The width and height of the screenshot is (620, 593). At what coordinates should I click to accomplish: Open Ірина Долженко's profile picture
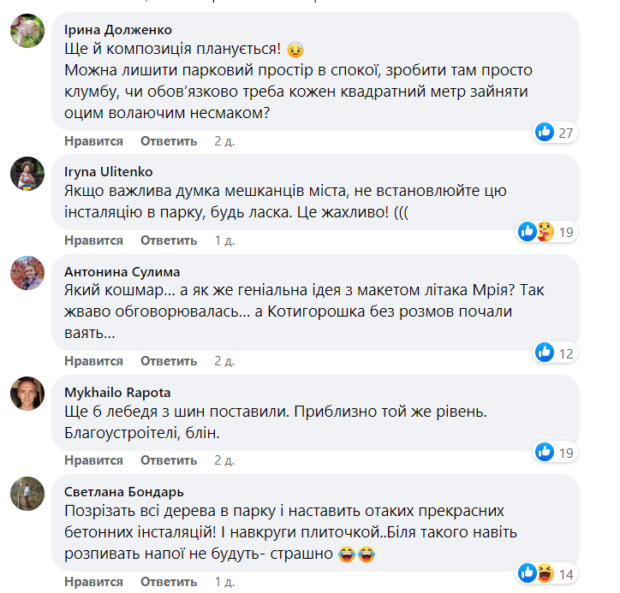[x=27, y=32]
